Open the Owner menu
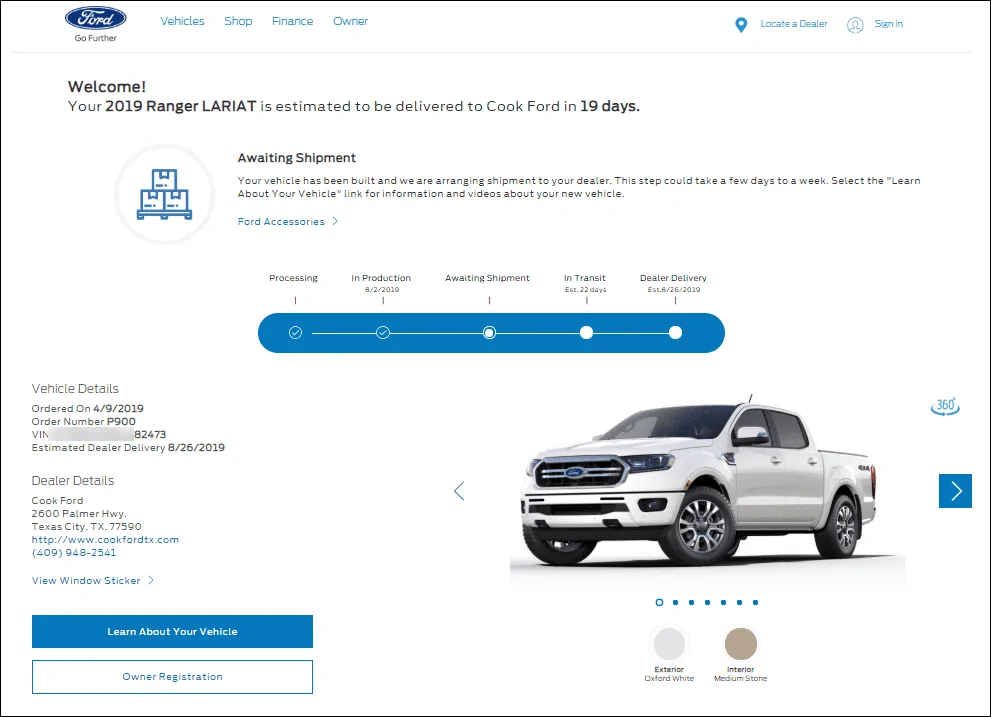Viewport: 991px width, 717px height. (x=351, y=21)
